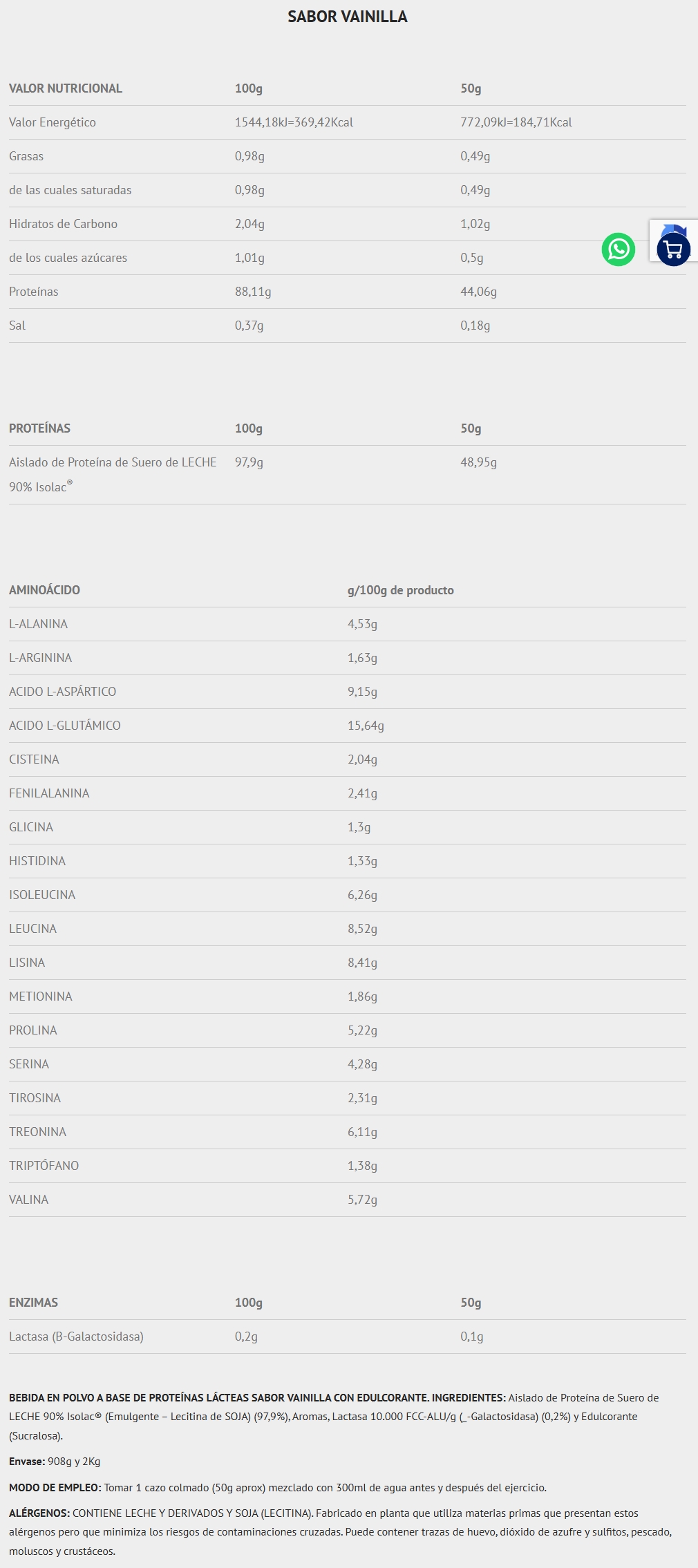Select the Hidratos de Carbono row label
The image size is (698, 1568).
(x=63, y=224)
